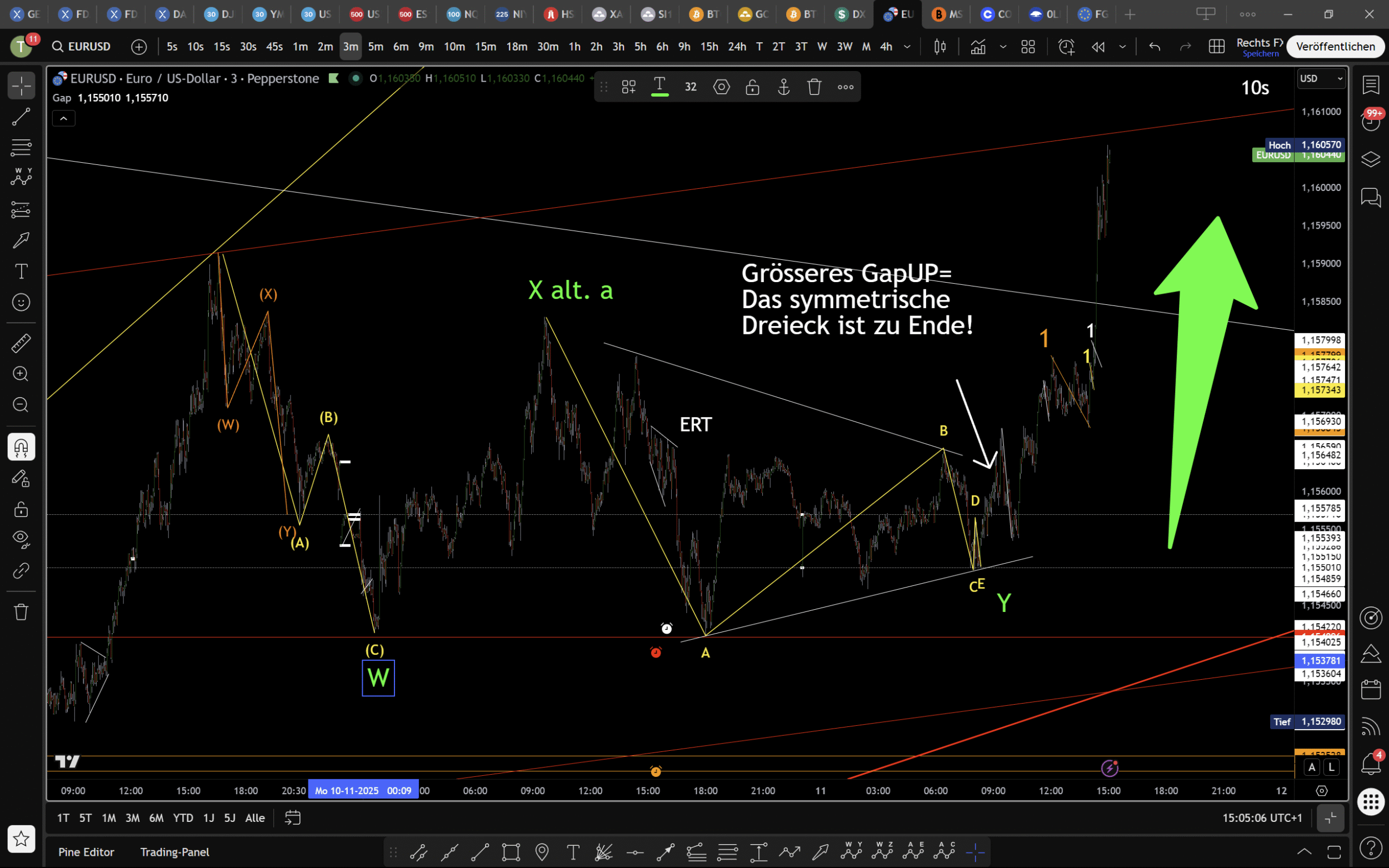1389x868 pixels.
Task: Switch to the 5m timeframe
Action: pos(376,47)
